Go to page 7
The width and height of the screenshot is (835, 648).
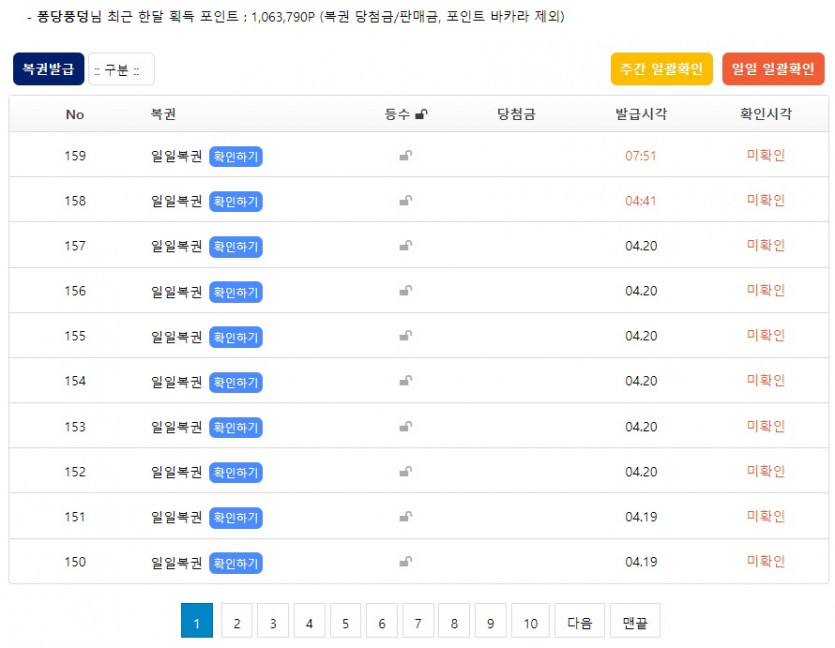418,620
